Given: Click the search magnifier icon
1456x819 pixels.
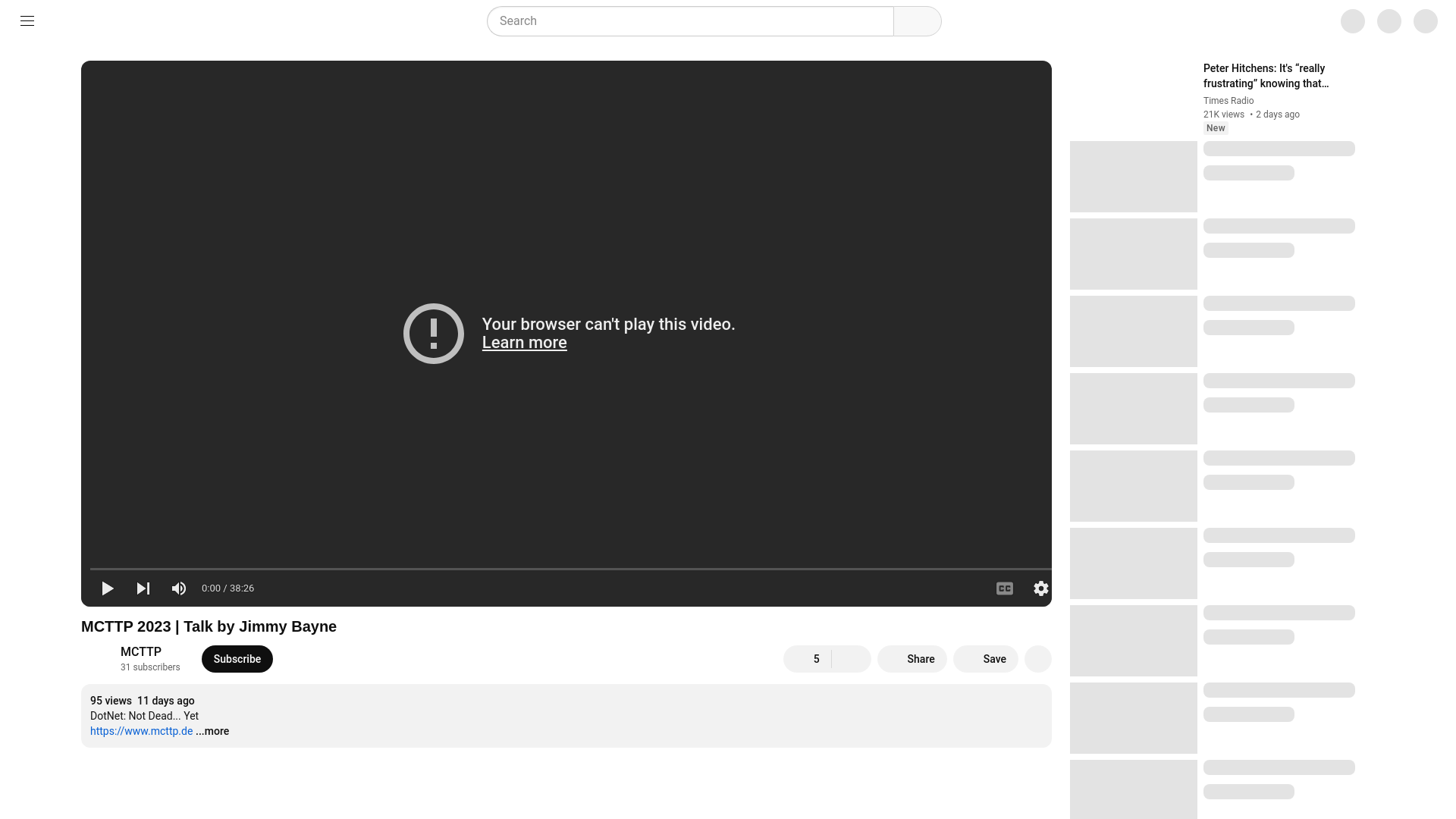Looking at the screenshot, I should [x=916, y=21].
